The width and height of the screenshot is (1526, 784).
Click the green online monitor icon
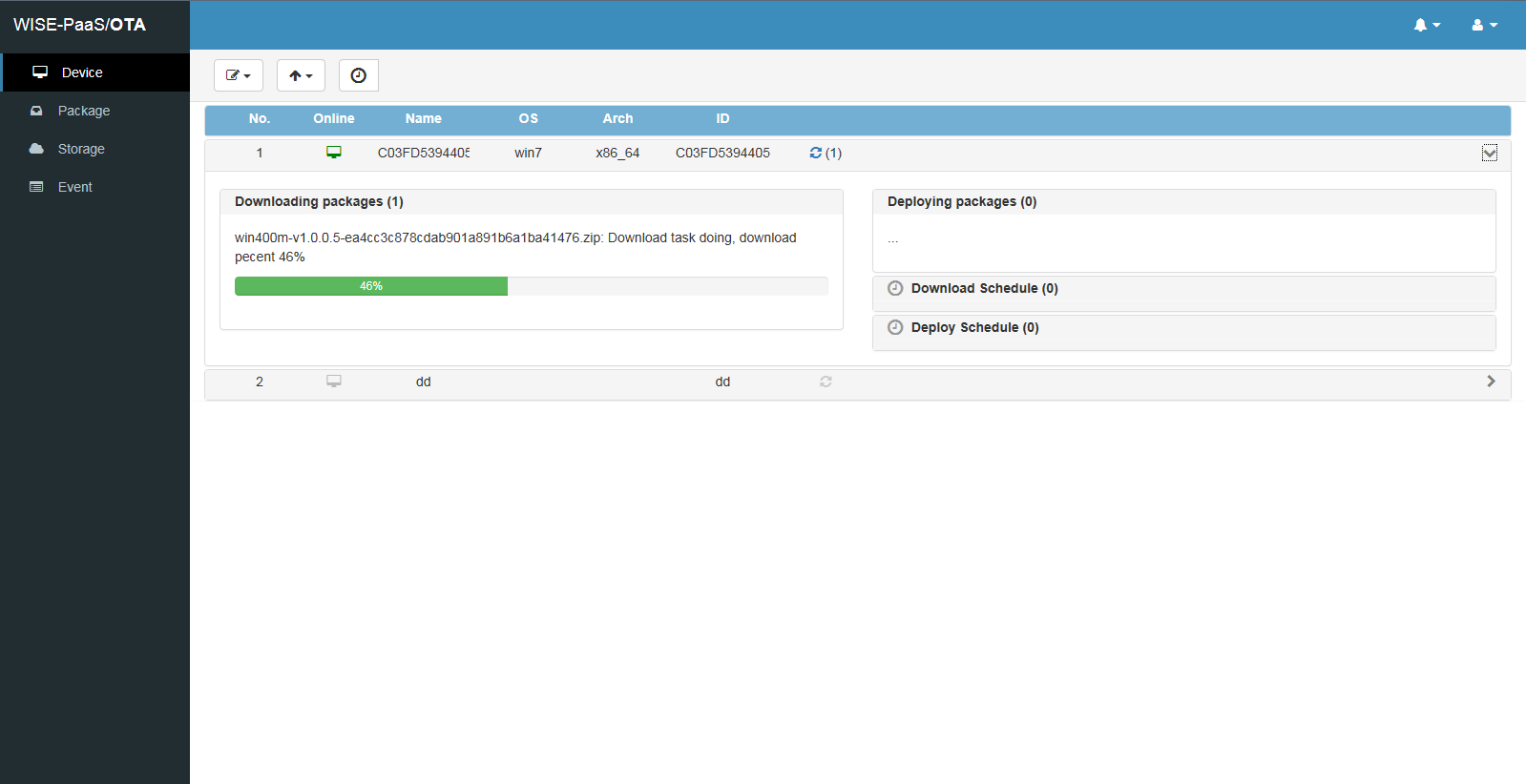334,153
